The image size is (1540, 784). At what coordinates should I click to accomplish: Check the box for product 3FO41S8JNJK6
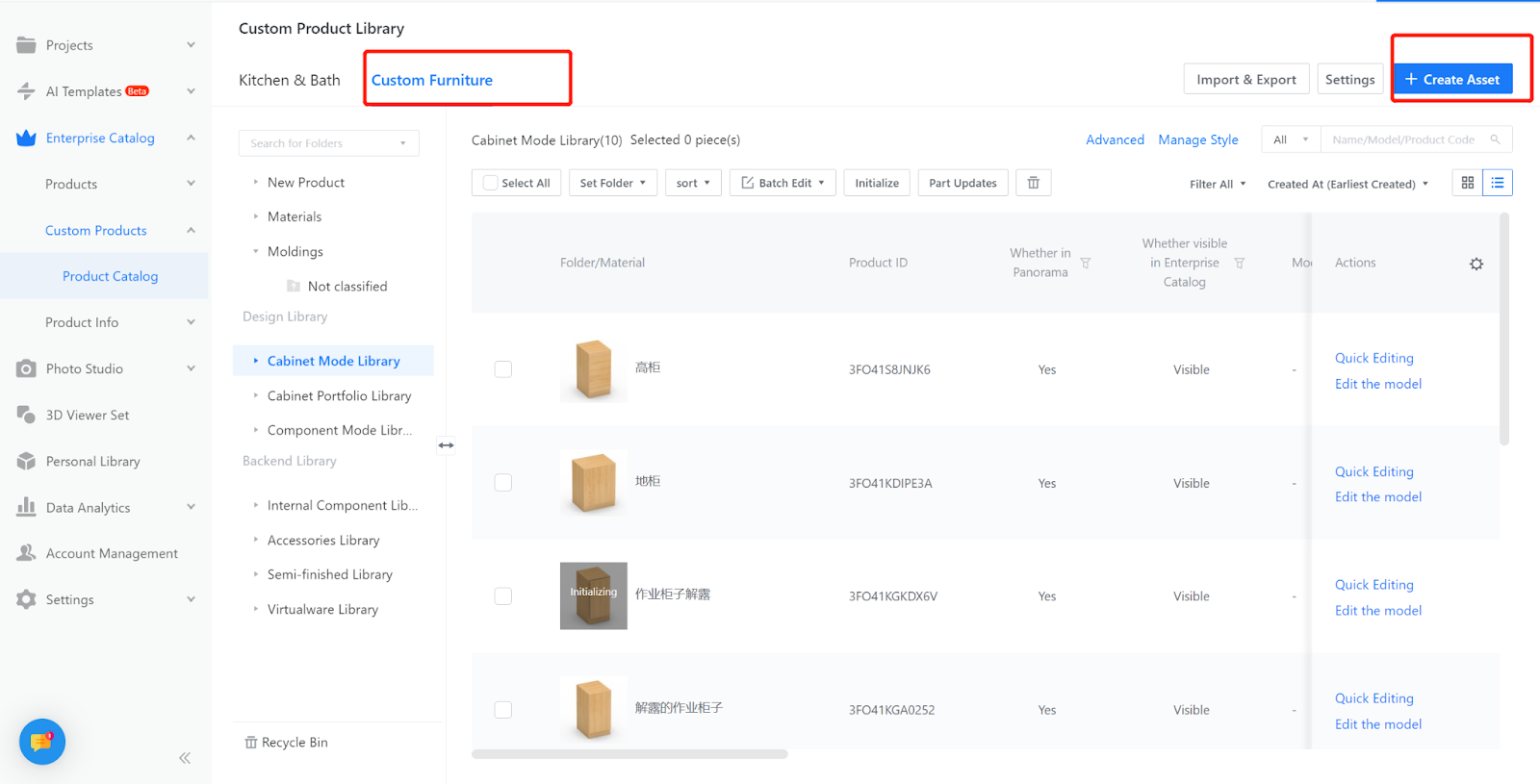[503, 369]
